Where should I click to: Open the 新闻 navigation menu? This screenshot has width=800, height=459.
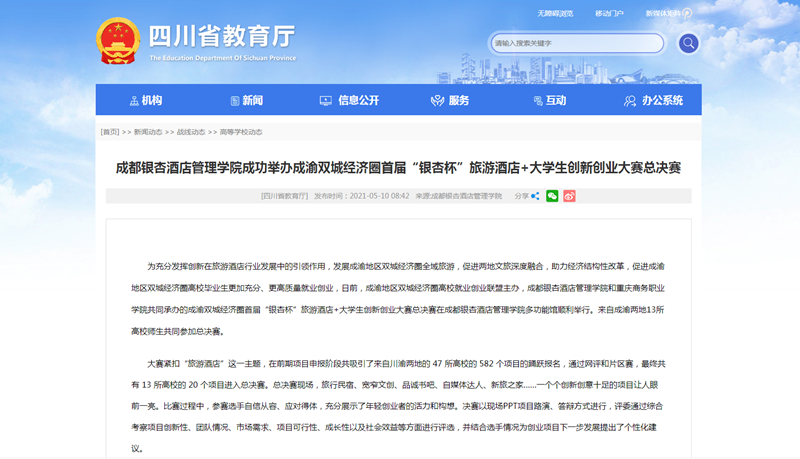tap(245, 100)
